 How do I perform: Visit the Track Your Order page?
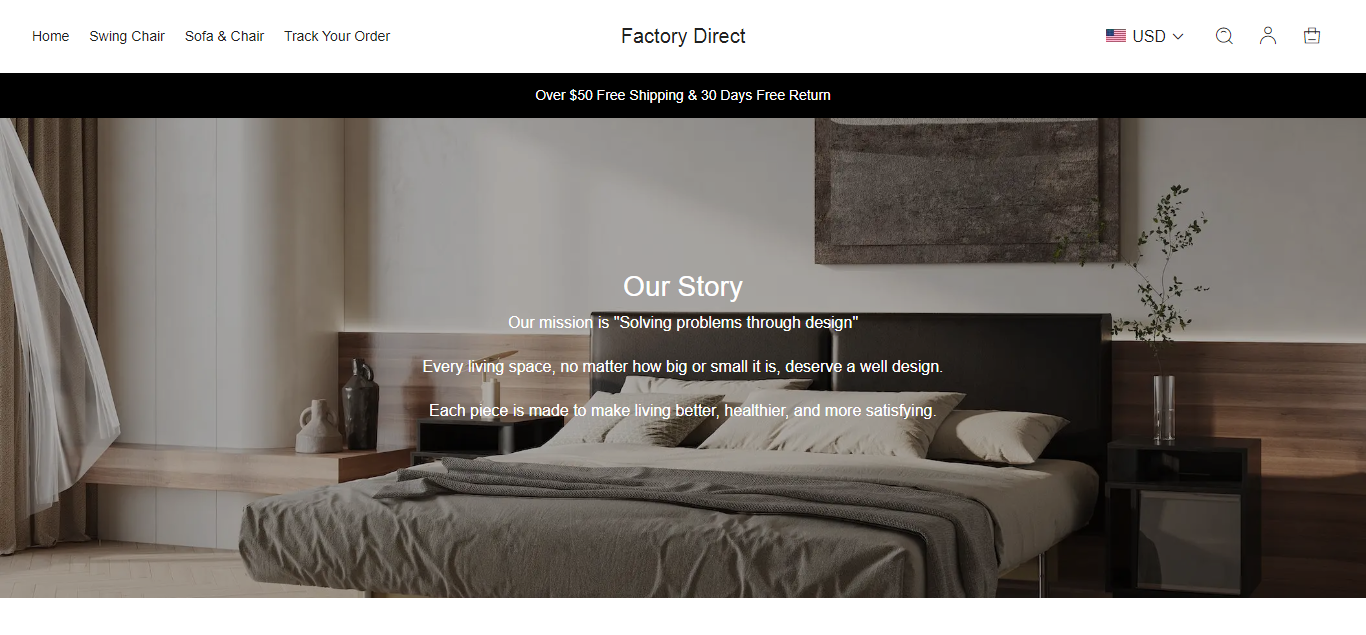337,36
